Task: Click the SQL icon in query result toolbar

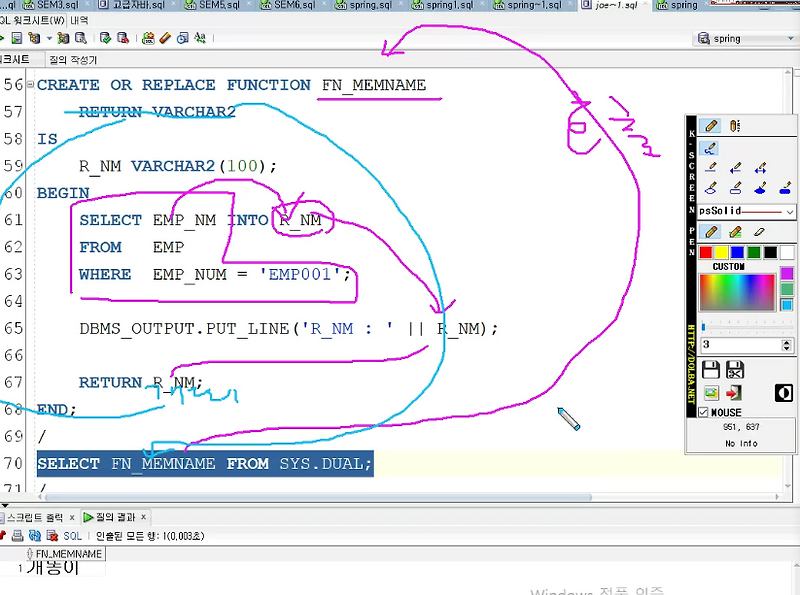Action: tap(71, 534)
